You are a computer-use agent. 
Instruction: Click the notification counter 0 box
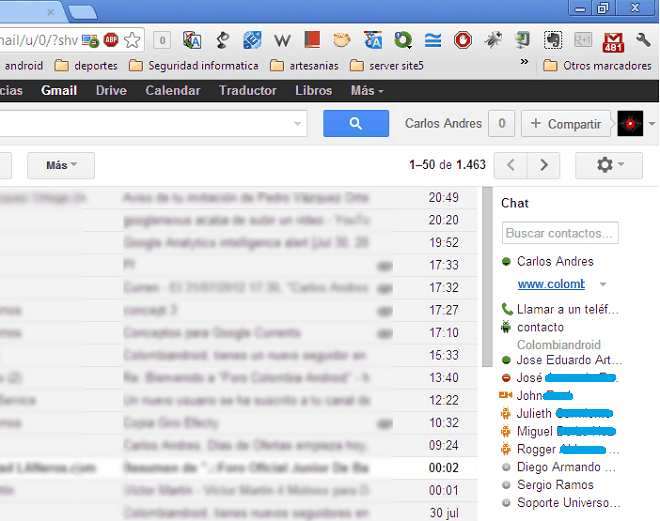tap(501, 123)
